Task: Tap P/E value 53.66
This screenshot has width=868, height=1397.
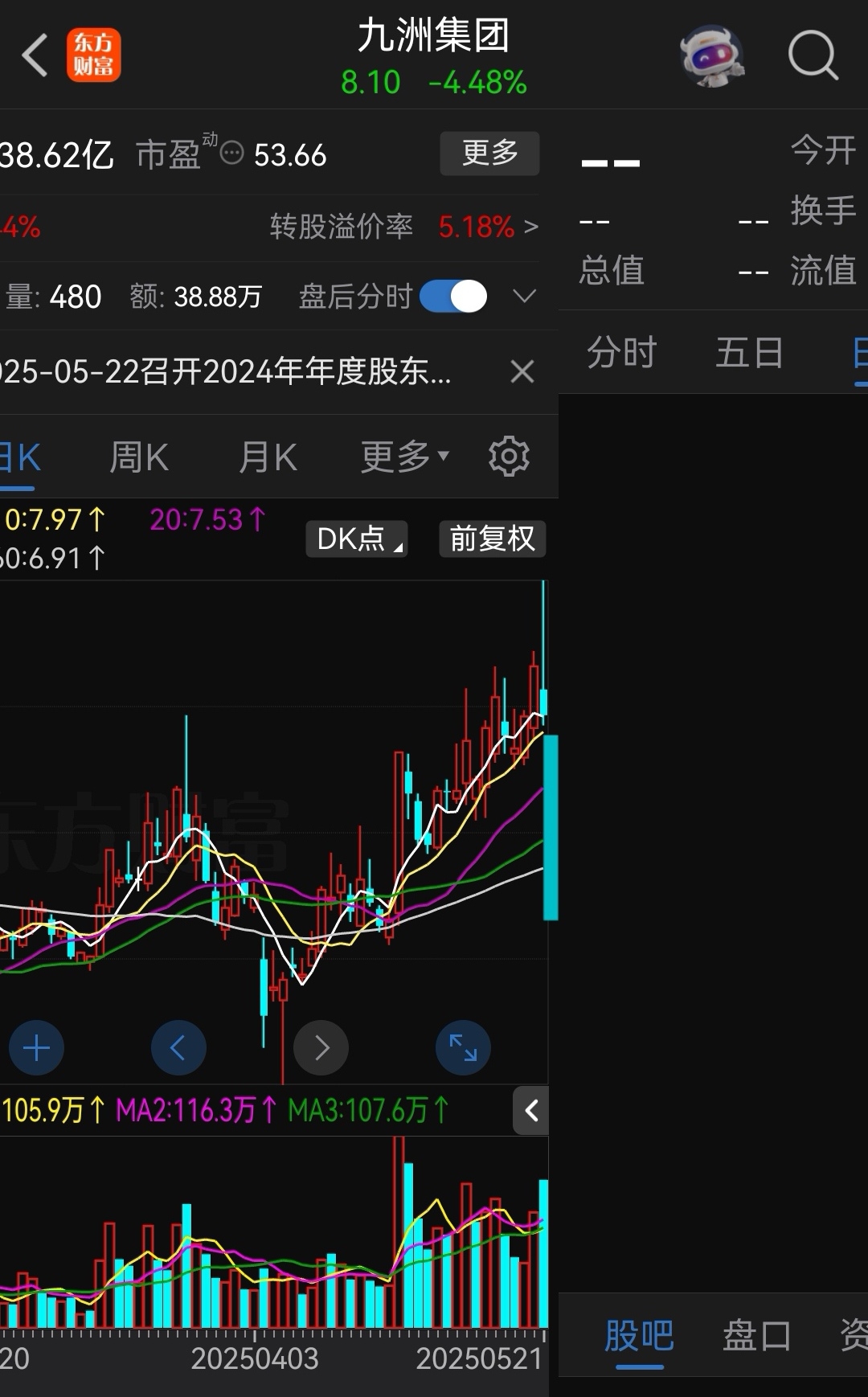Action: (290, 155)
